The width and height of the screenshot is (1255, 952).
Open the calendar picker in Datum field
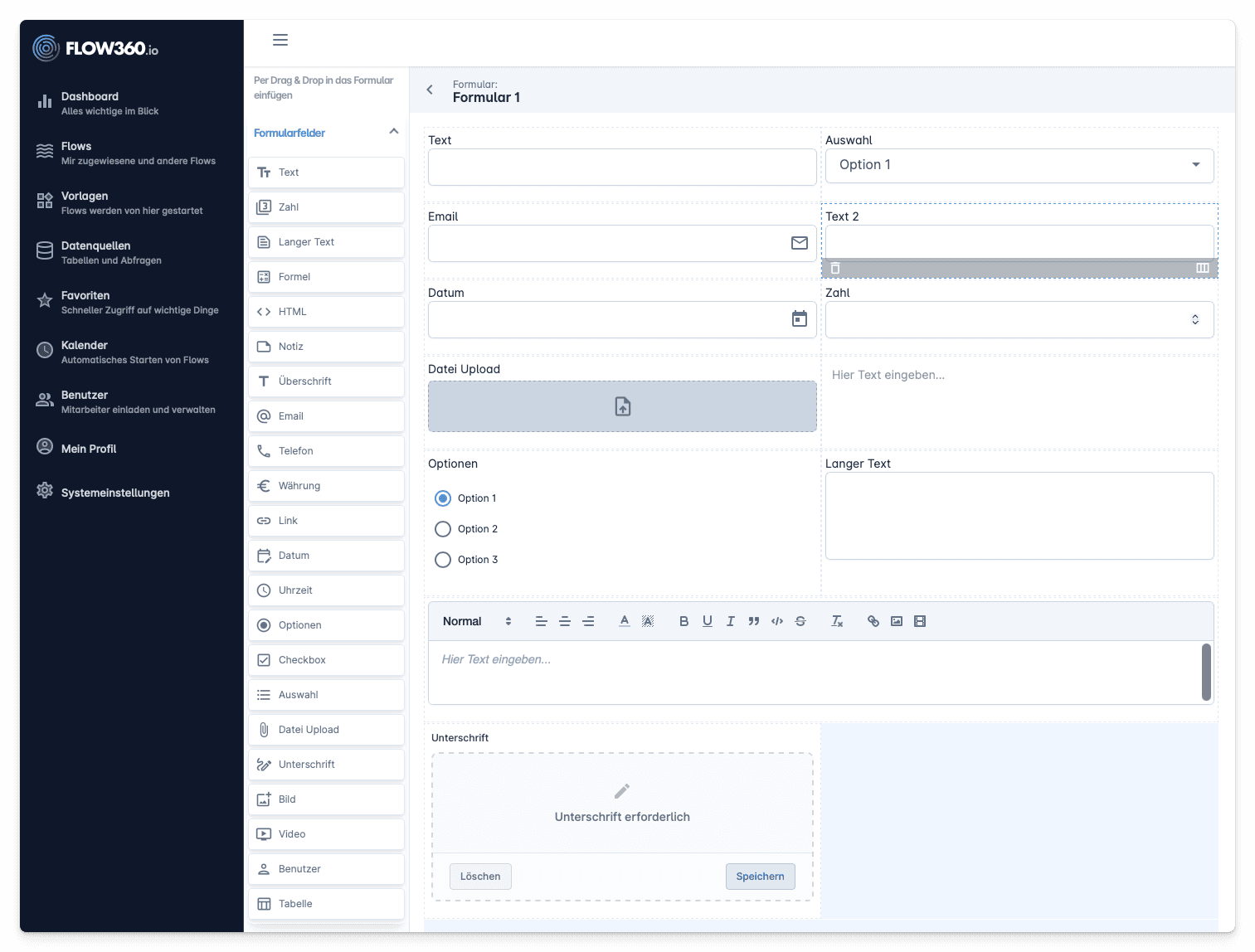coord(799,319)
